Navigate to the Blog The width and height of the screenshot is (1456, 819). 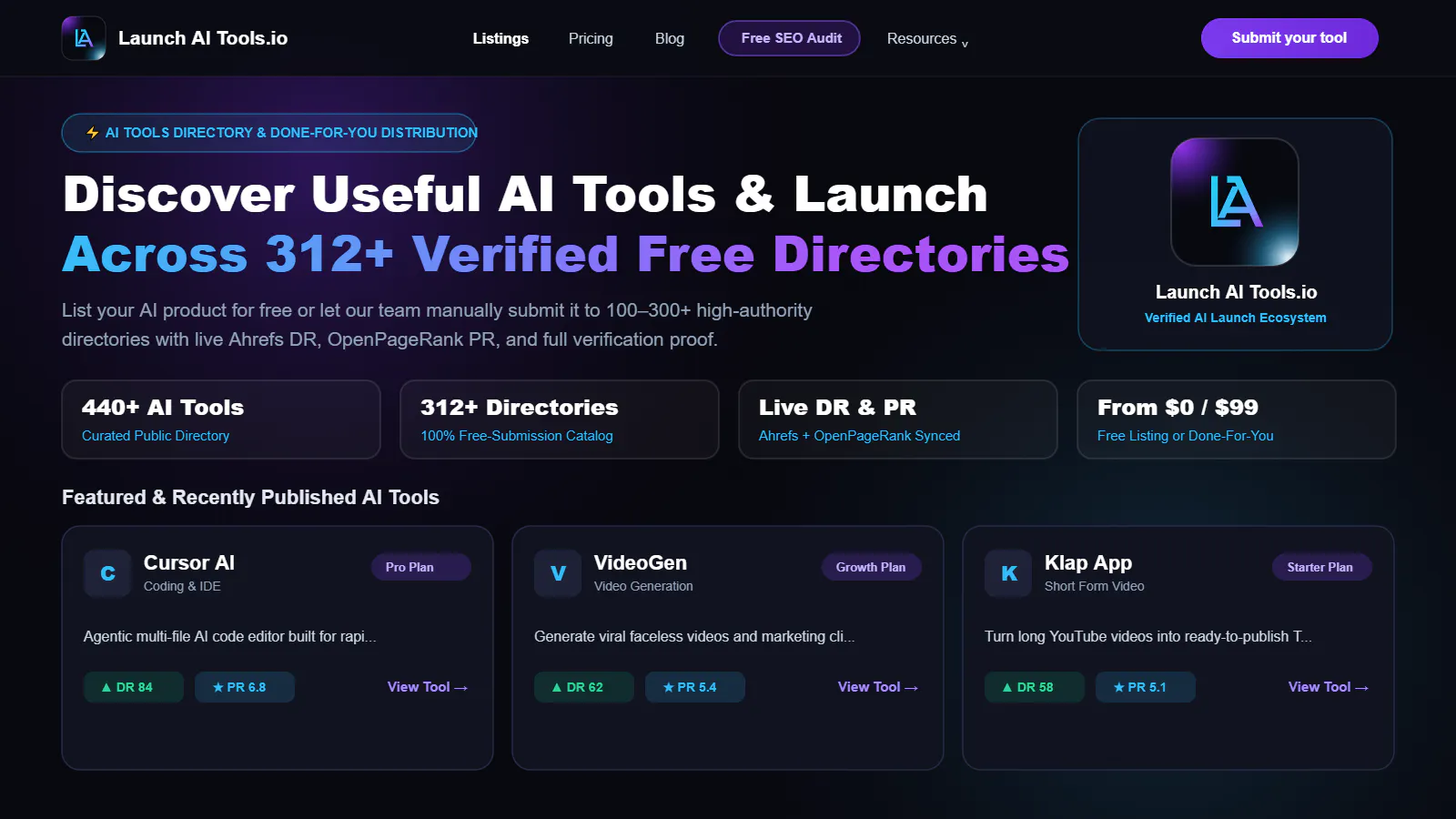[670, 38]
